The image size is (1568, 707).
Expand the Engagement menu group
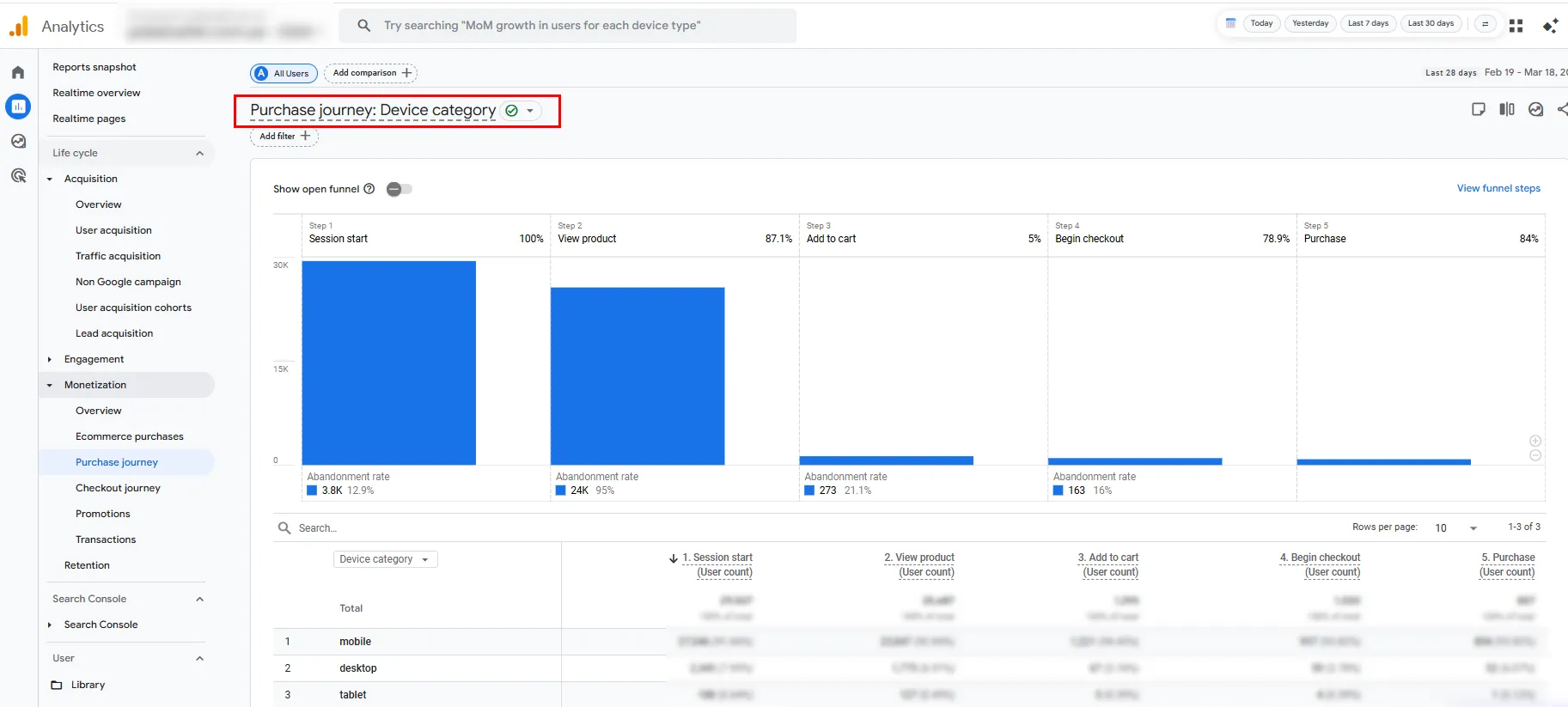pyautogui.click(x=50, y=359)
